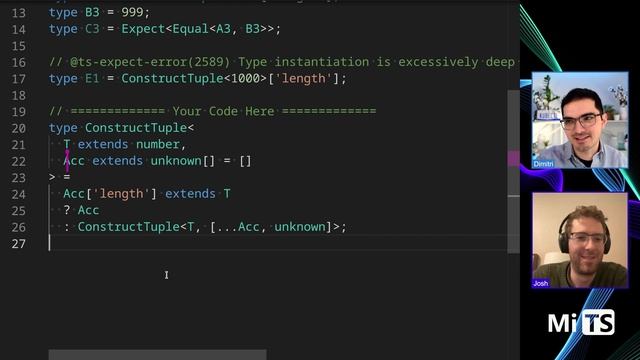Click 'Acc extends unknown[] = []' line
Viewport: 640px width, 360px height.
click(157, 161)
